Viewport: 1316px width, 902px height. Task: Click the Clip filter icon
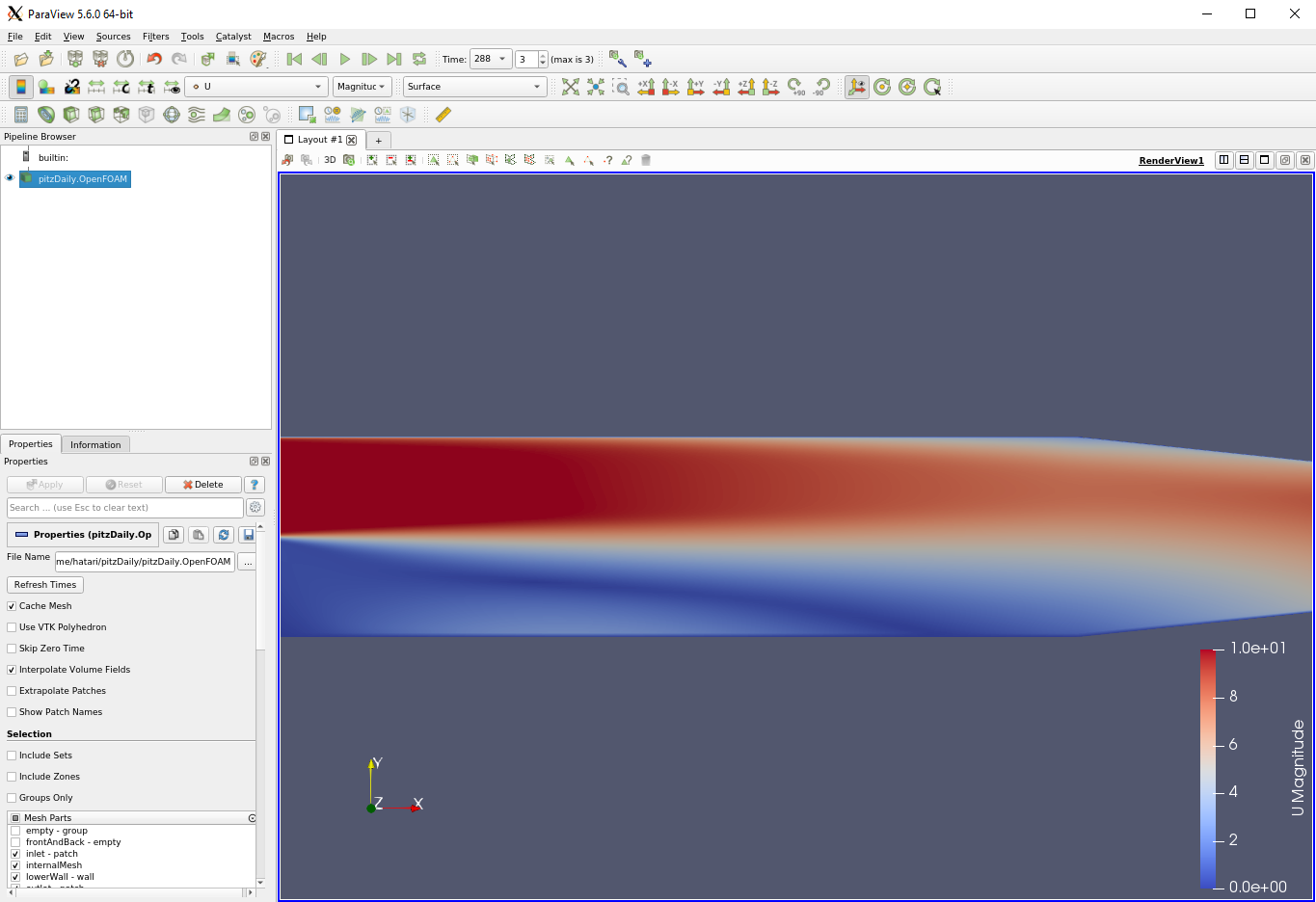(71, 115)
